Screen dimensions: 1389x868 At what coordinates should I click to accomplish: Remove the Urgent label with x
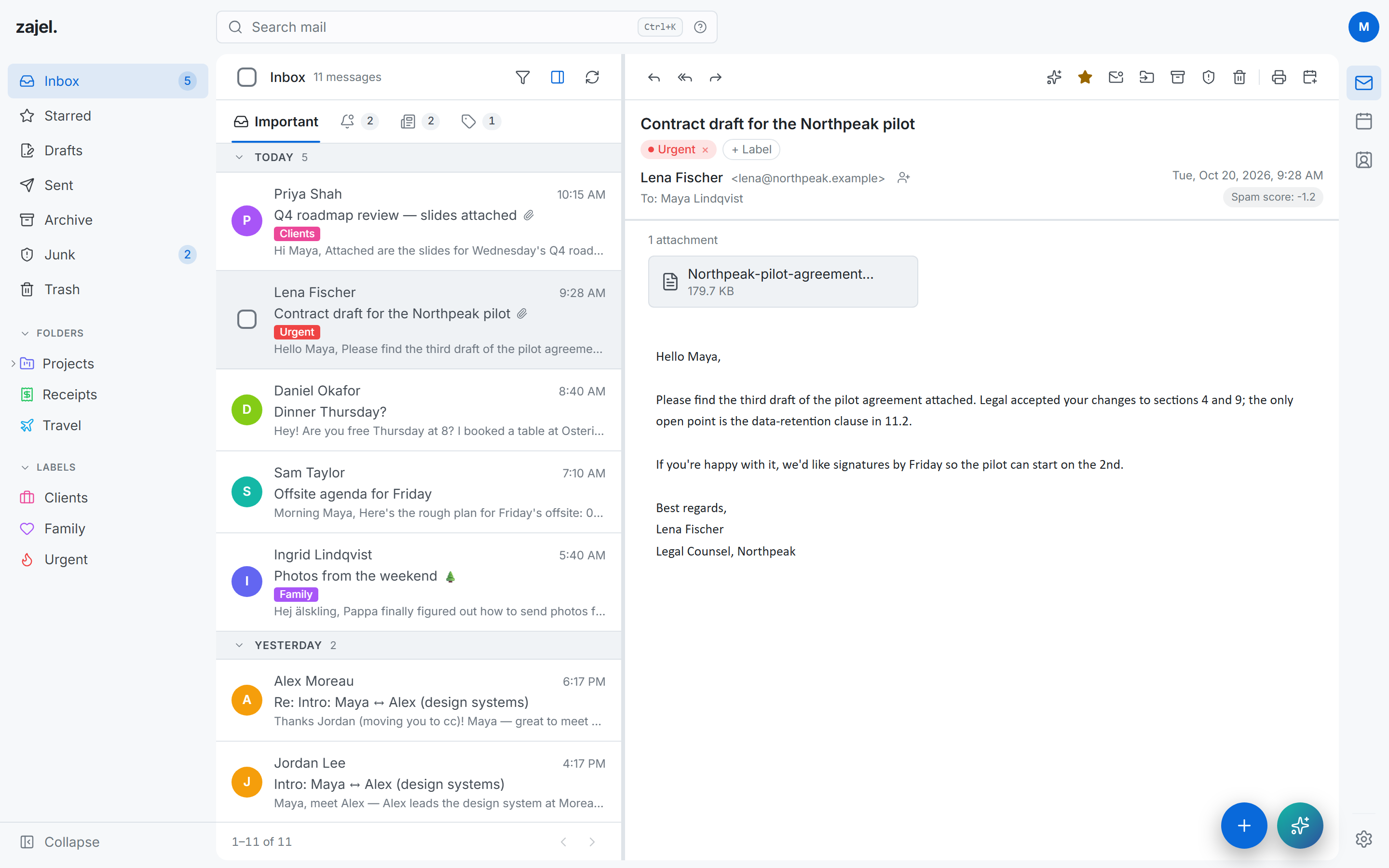[706, 150]
